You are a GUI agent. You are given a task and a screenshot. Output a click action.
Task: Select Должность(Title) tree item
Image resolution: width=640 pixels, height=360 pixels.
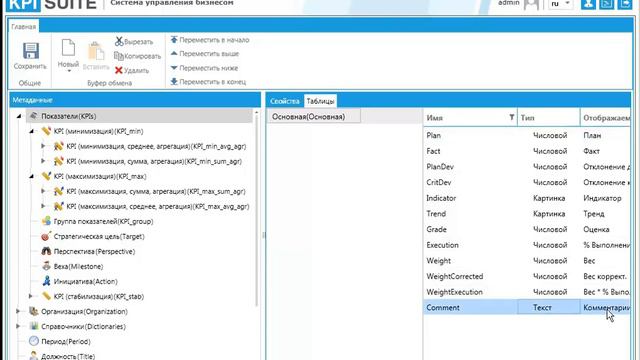(x=68, y=356)
